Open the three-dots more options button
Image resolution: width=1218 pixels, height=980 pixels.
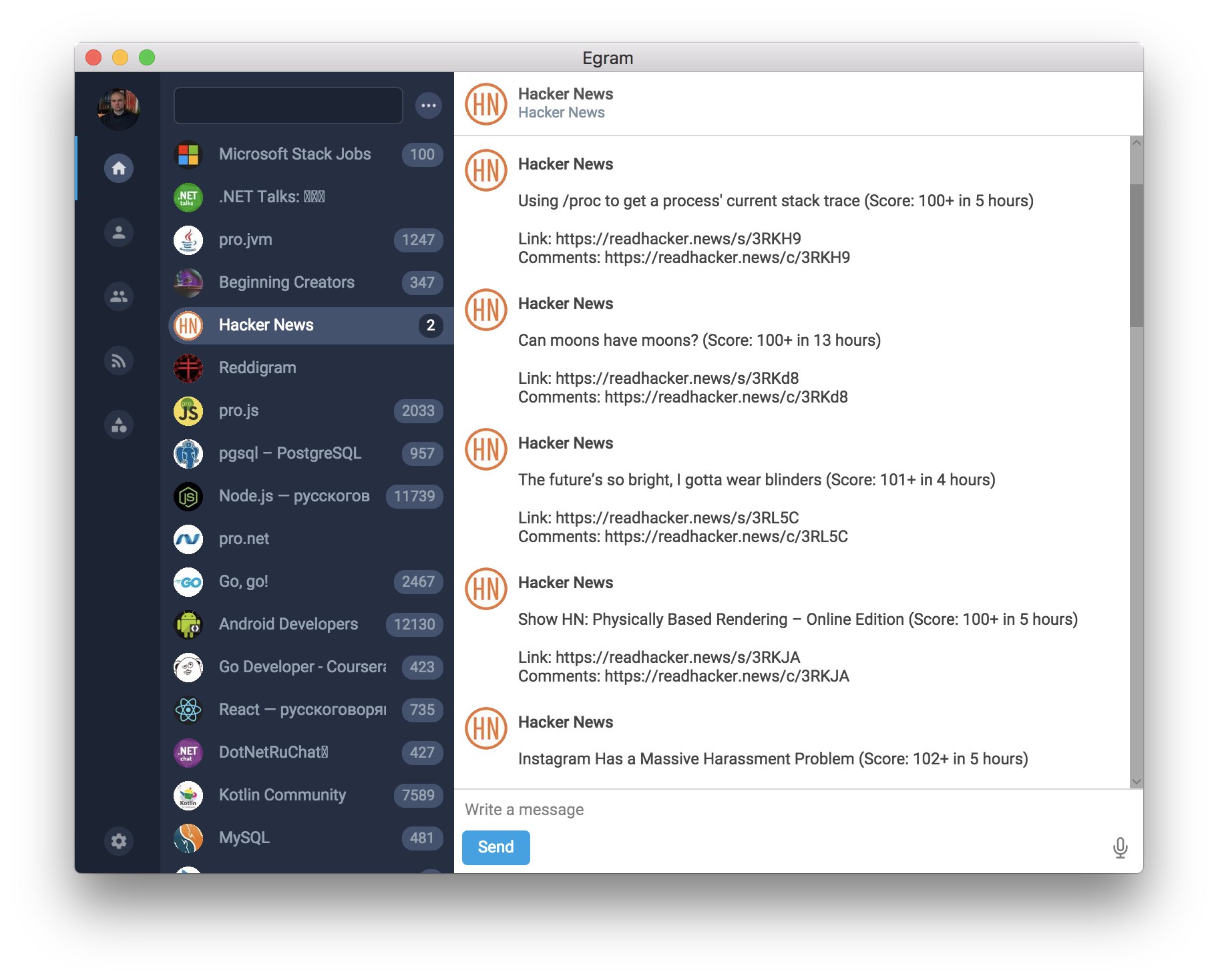click(x=429, y=105)
